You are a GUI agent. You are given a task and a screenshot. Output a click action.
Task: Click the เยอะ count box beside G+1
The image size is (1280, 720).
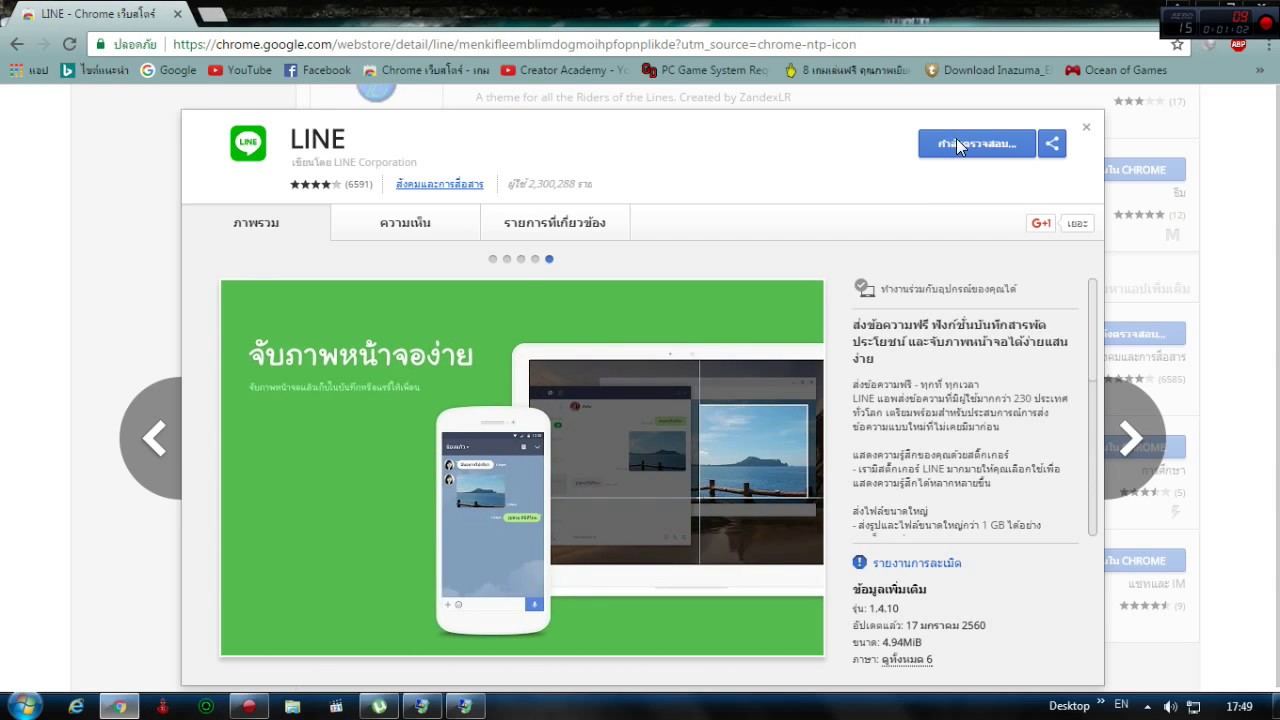point(1077,223)
